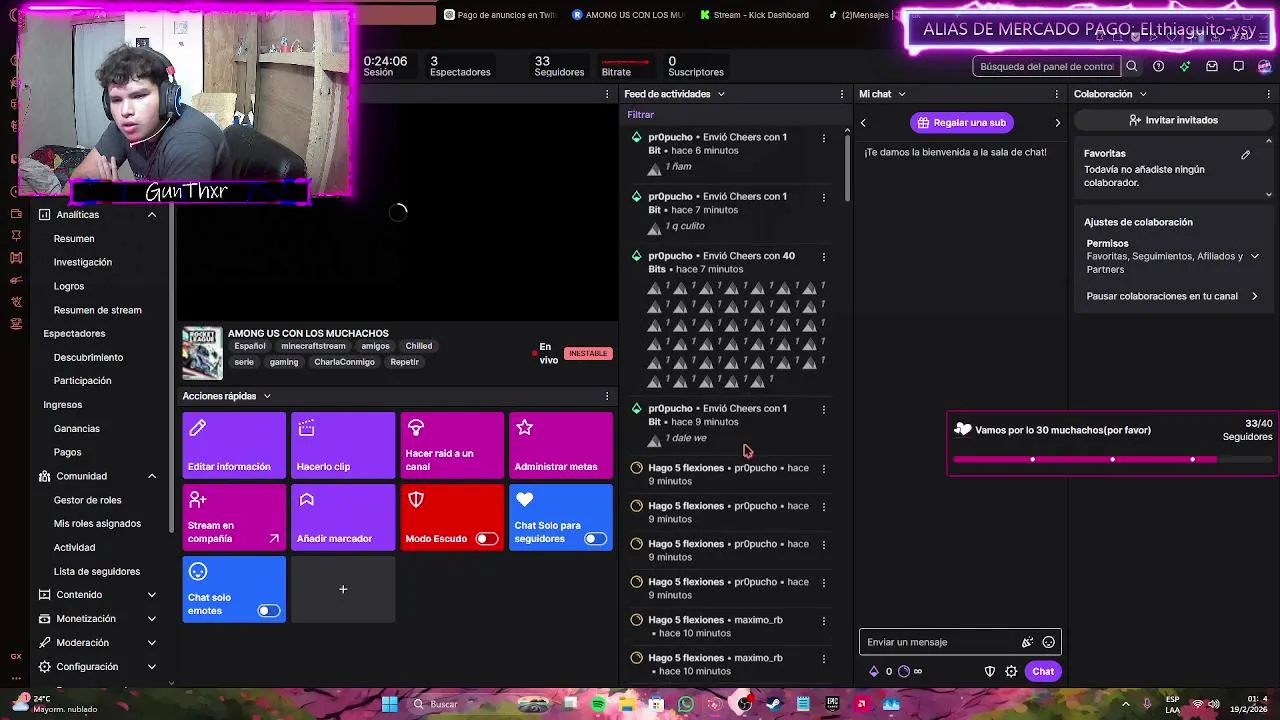The image size is (1280, 720).
Task: Open options for '1 dale we' cheer
Action: coord(824,409)
